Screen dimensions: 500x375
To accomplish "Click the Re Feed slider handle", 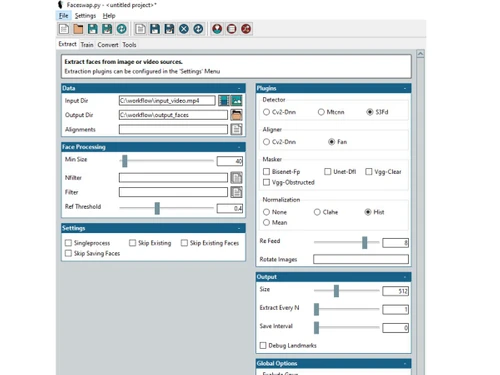I will tap(365, 242).
